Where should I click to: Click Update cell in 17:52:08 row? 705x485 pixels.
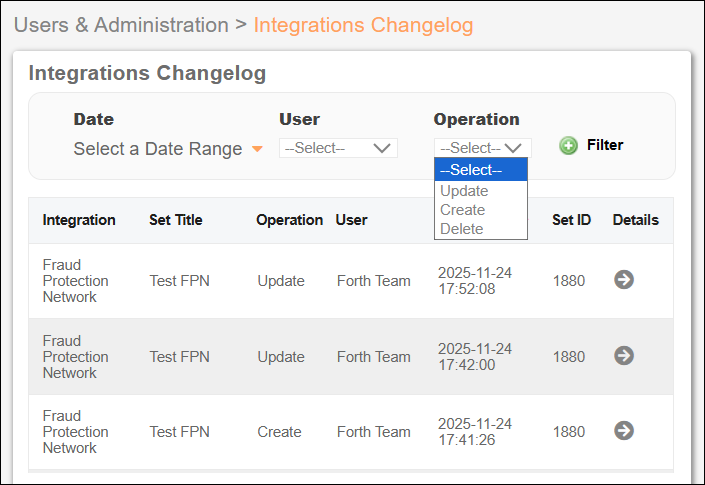click(x=281, y=281)
